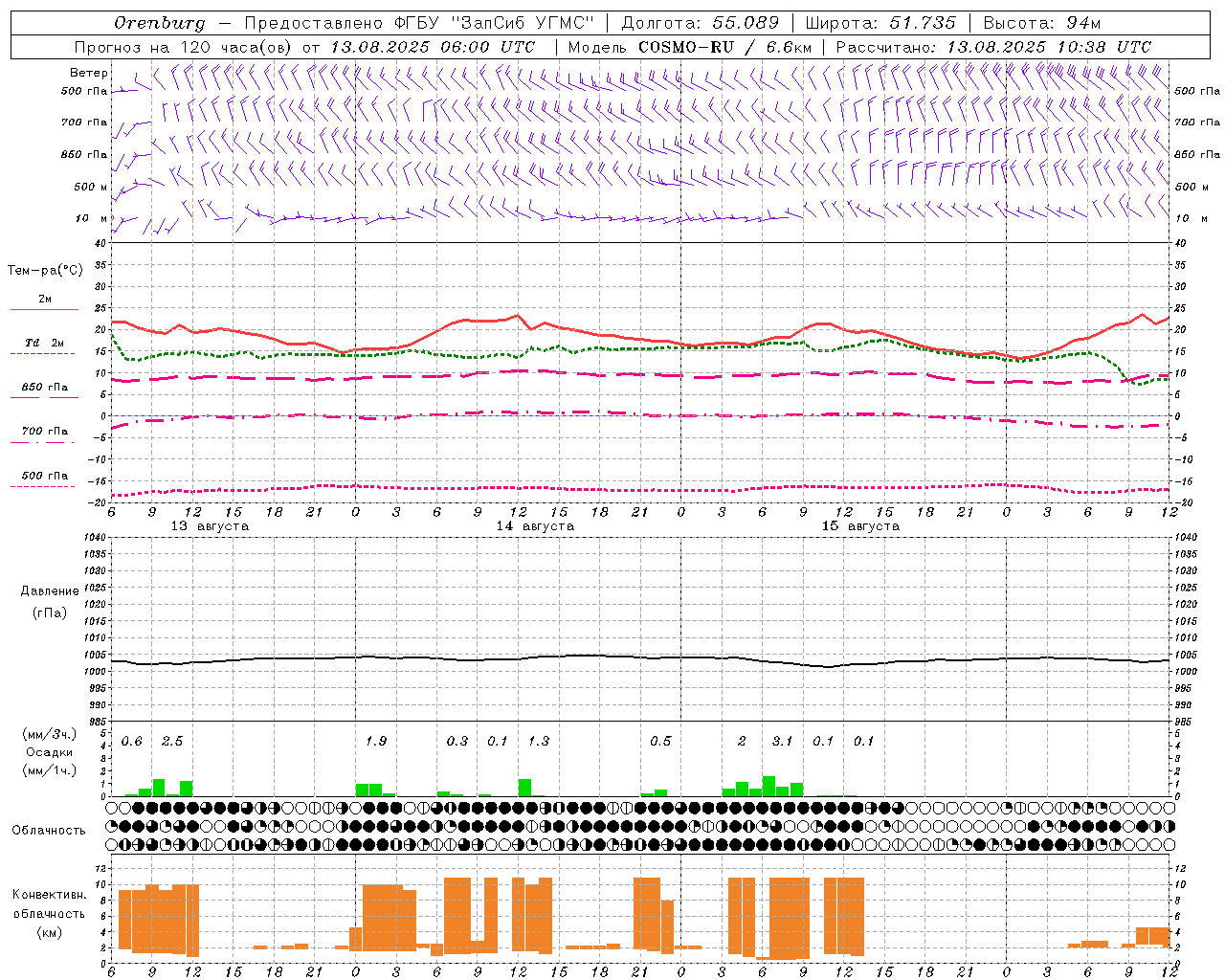Click the 0.6 precipitation total

131,742
